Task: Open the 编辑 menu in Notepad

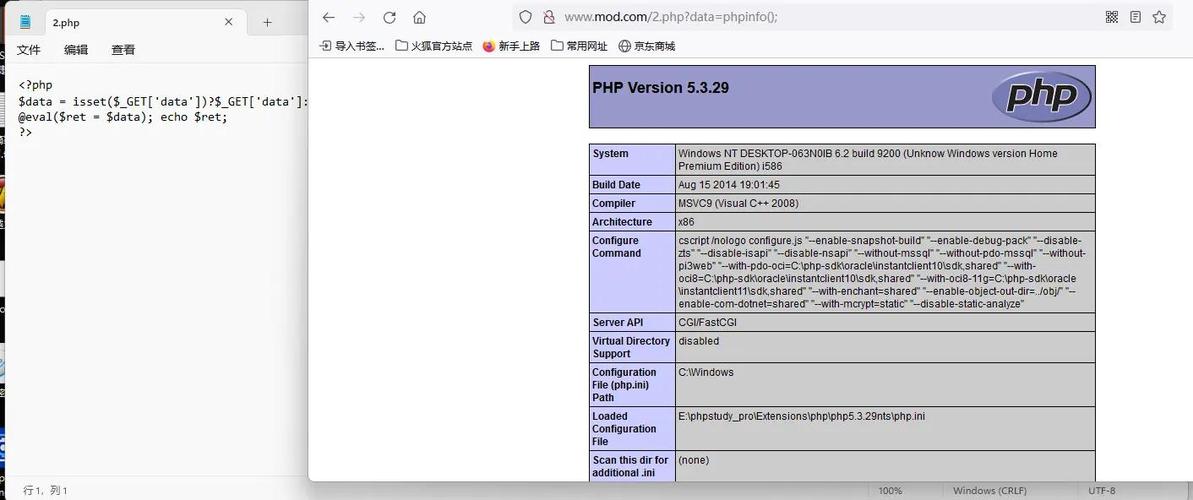Action: click(76, 49)
